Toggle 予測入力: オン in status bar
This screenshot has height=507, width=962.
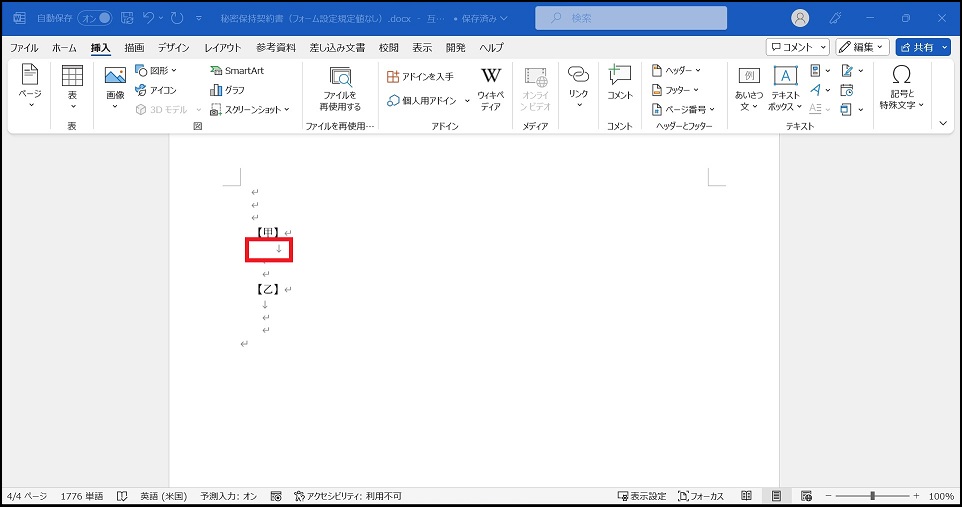(x=229, y=496)
